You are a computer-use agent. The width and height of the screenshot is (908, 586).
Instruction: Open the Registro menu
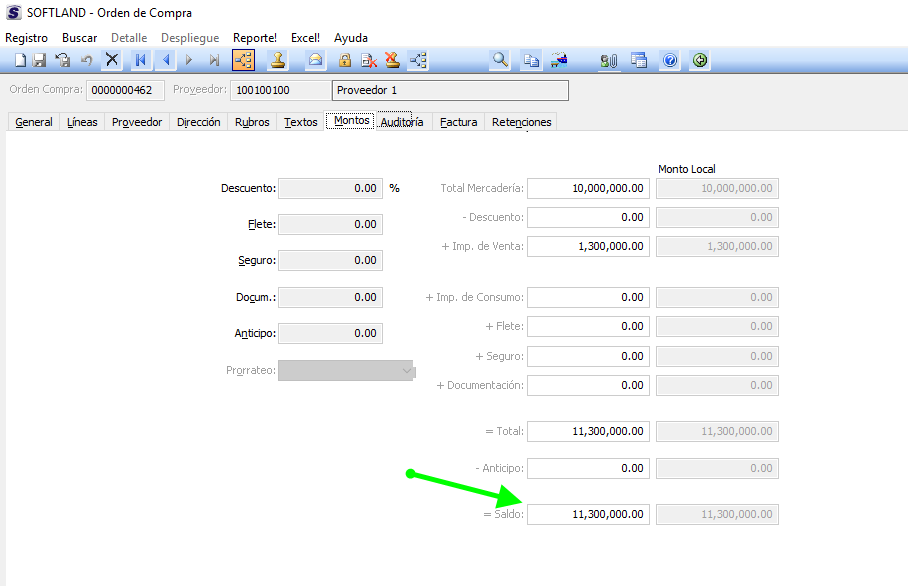coord(27,38)
